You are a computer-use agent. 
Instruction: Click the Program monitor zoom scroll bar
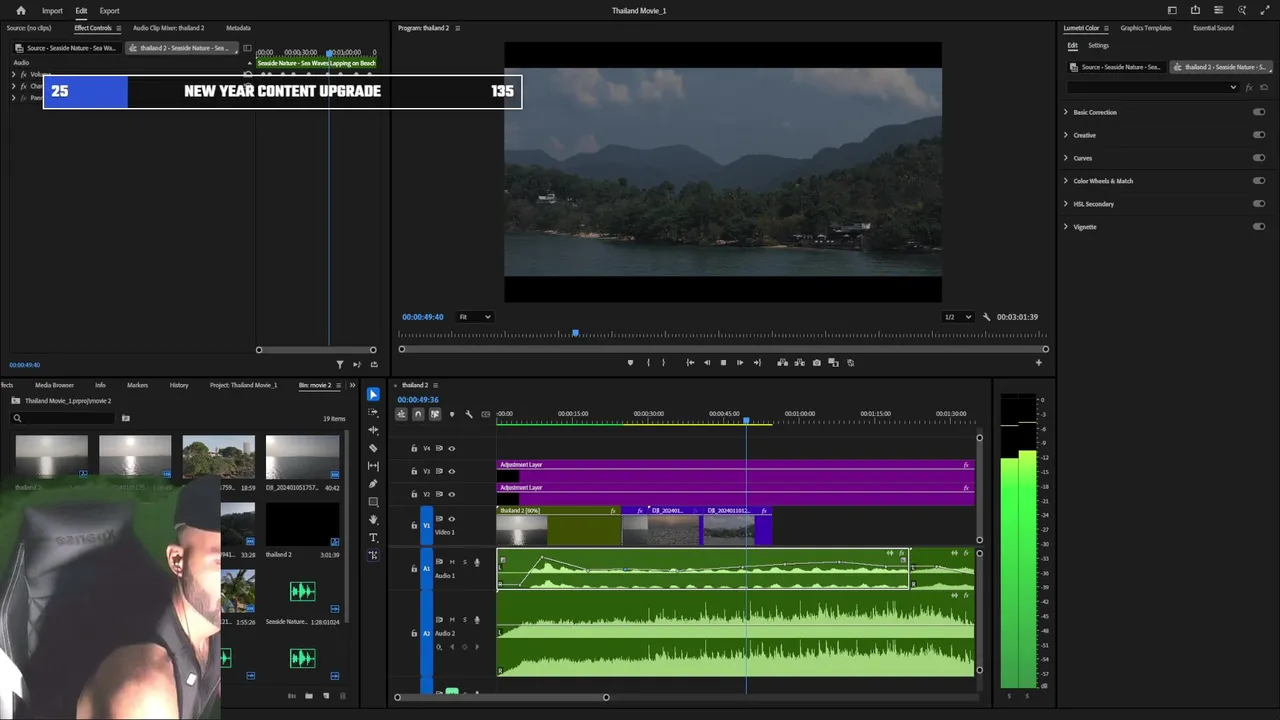tap(723, 349)
